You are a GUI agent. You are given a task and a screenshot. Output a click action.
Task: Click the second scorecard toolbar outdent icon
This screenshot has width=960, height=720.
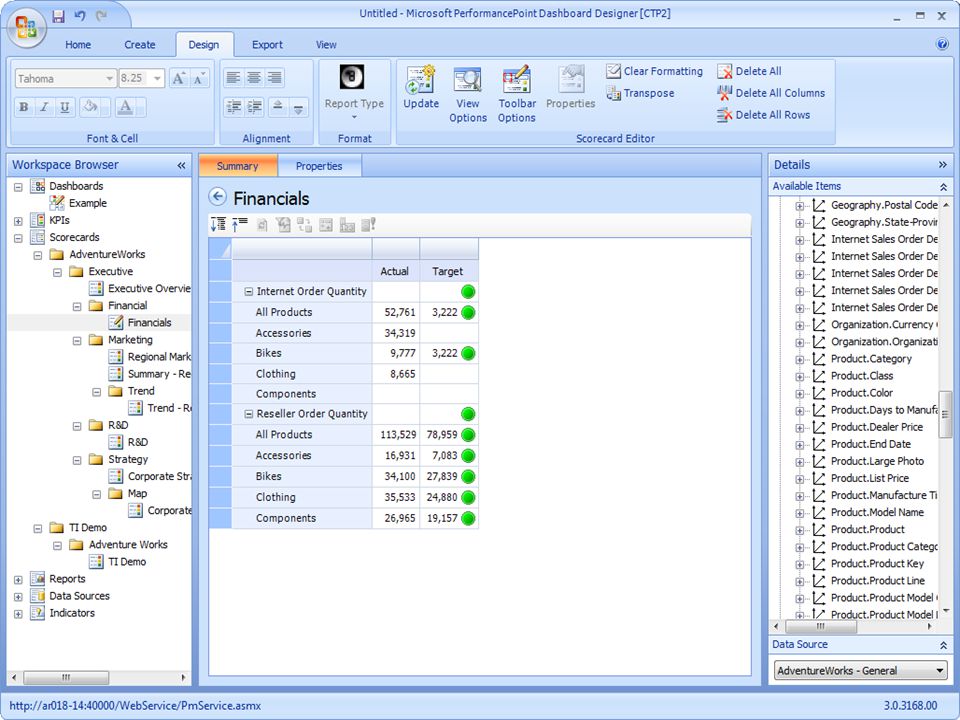coord(239,225)
